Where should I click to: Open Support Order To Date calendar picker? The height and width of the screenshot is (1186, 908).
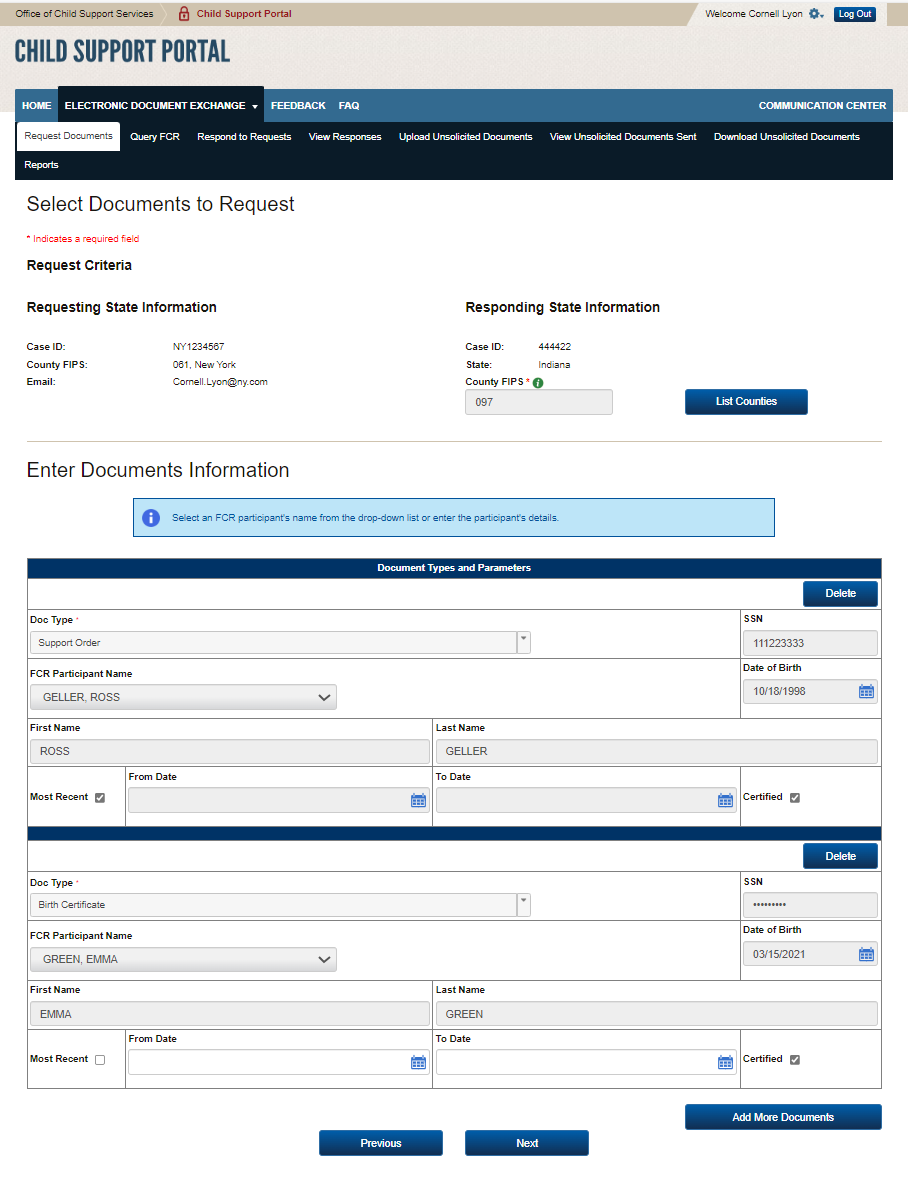[x=725, y=800]
